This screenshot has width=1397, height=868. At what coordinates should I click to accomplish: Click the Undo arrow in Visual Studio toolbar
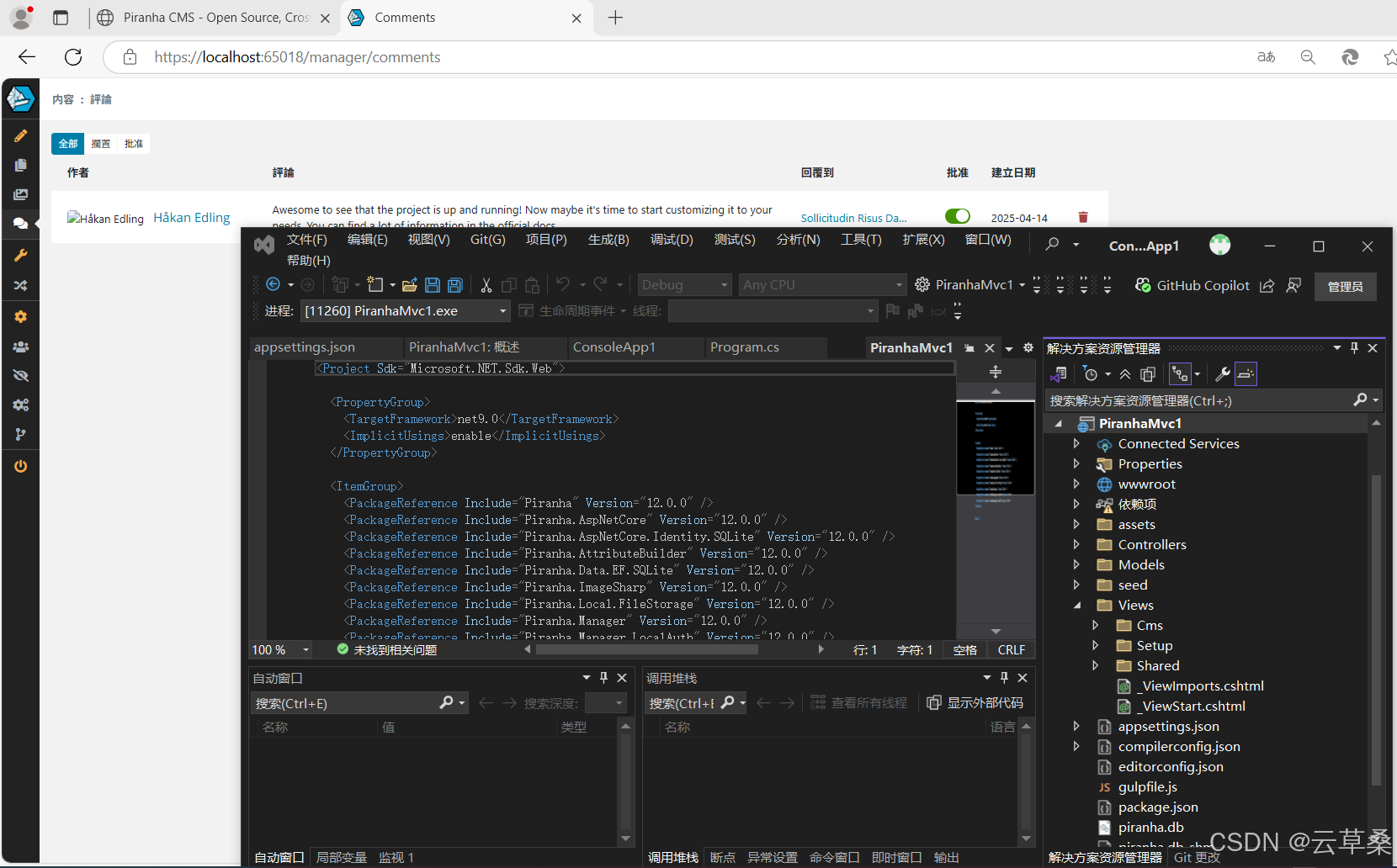click(x=563, y=284)
